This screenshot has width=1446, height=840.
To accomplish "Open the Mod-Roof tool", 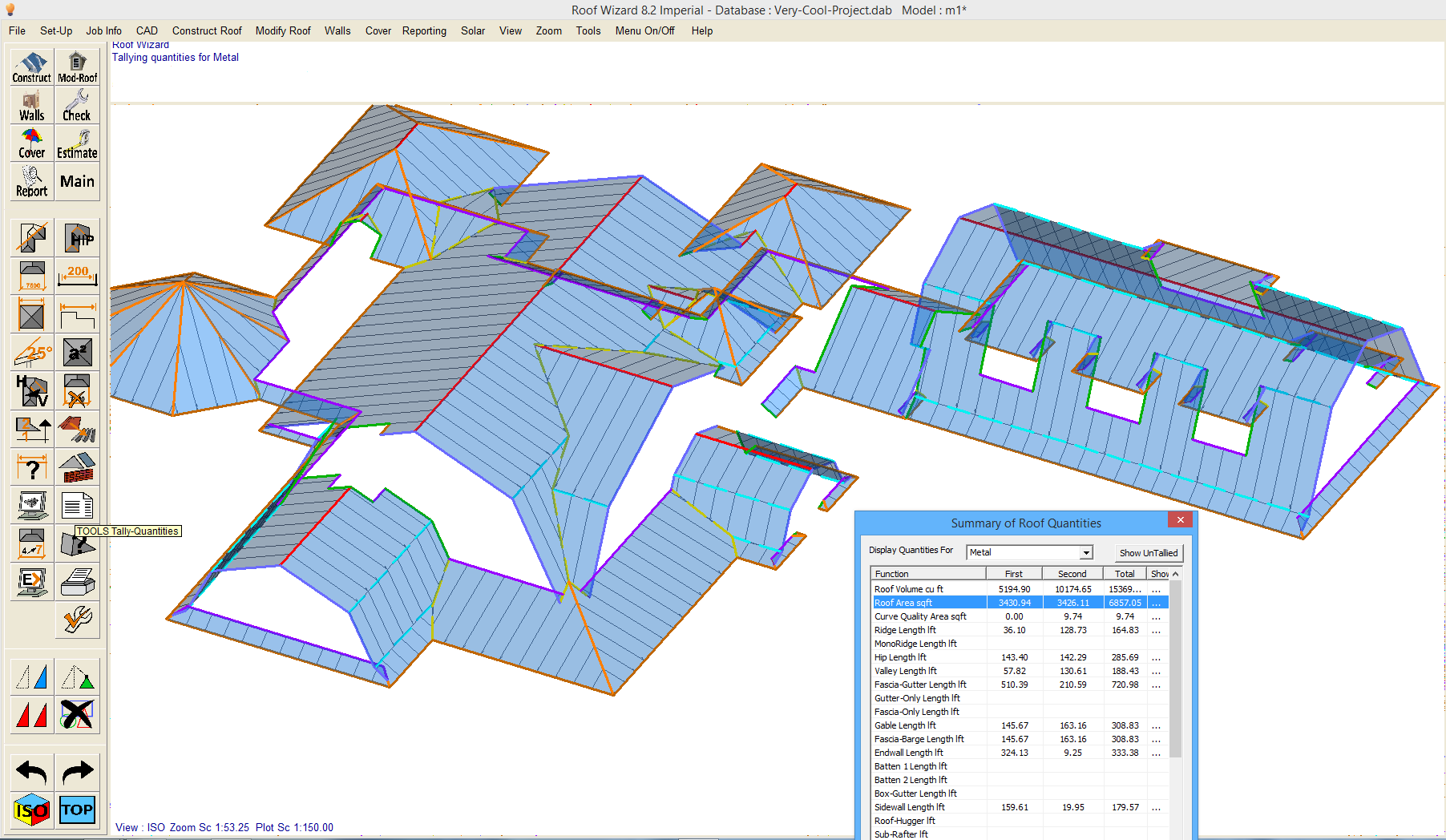I will (77, 66).
